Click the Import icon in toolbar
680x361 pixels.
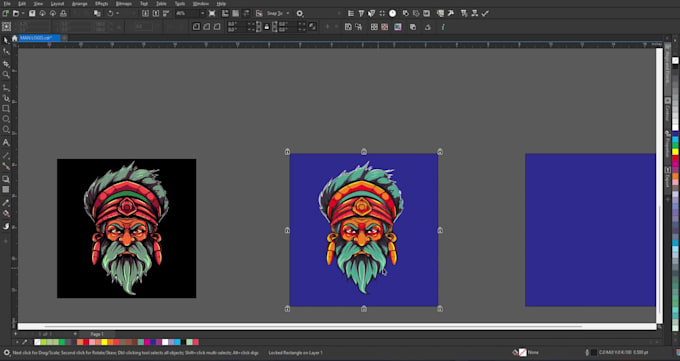click(x=145, y=13)
